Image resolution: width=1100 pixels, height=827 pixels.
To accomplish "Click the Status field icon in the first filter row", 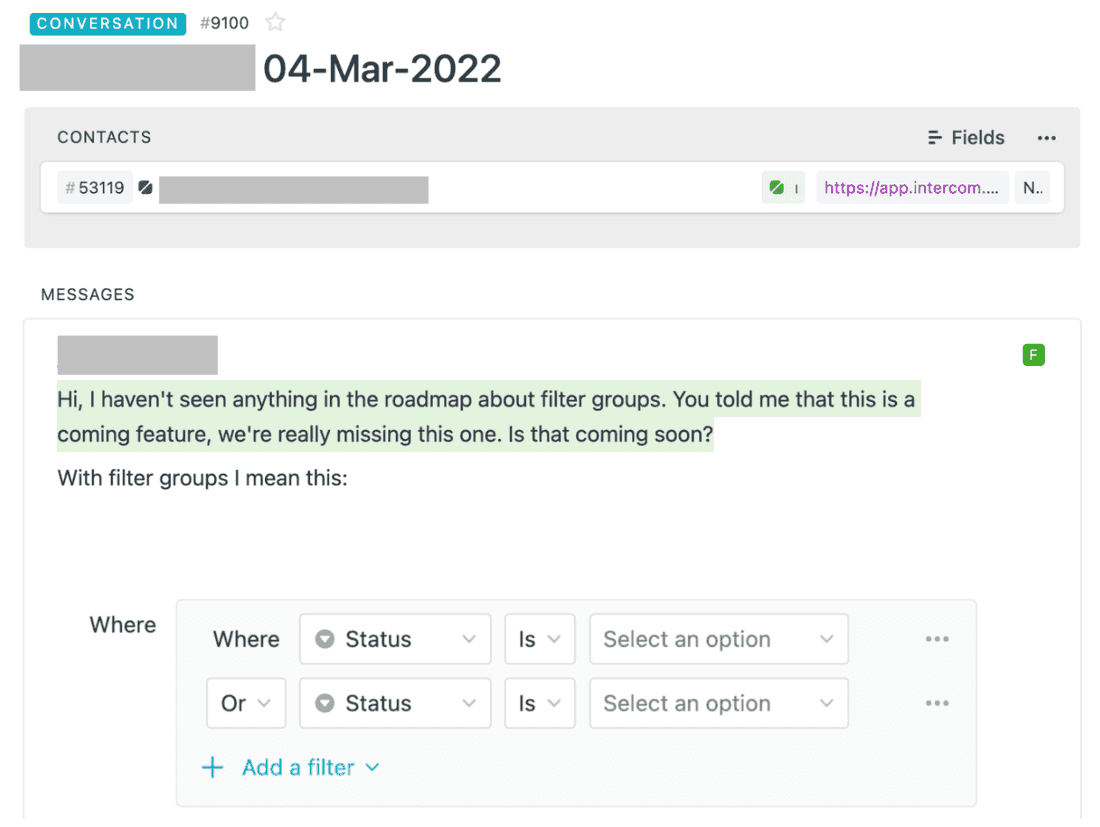I will (x=324, y=639).
